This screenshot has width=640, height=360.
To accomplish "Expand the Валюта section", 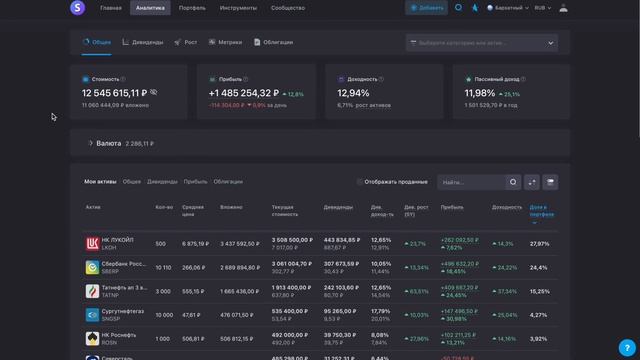I will pyautogui.click(x=91, y=143).
